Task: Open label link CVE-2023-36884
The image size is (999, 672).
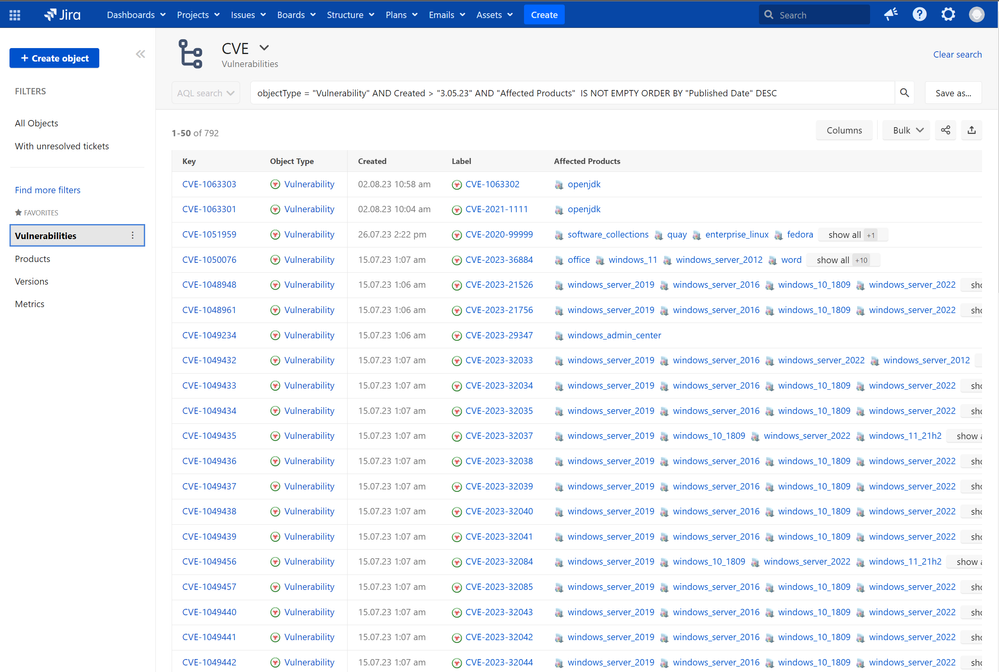Action: click(499, 260)
